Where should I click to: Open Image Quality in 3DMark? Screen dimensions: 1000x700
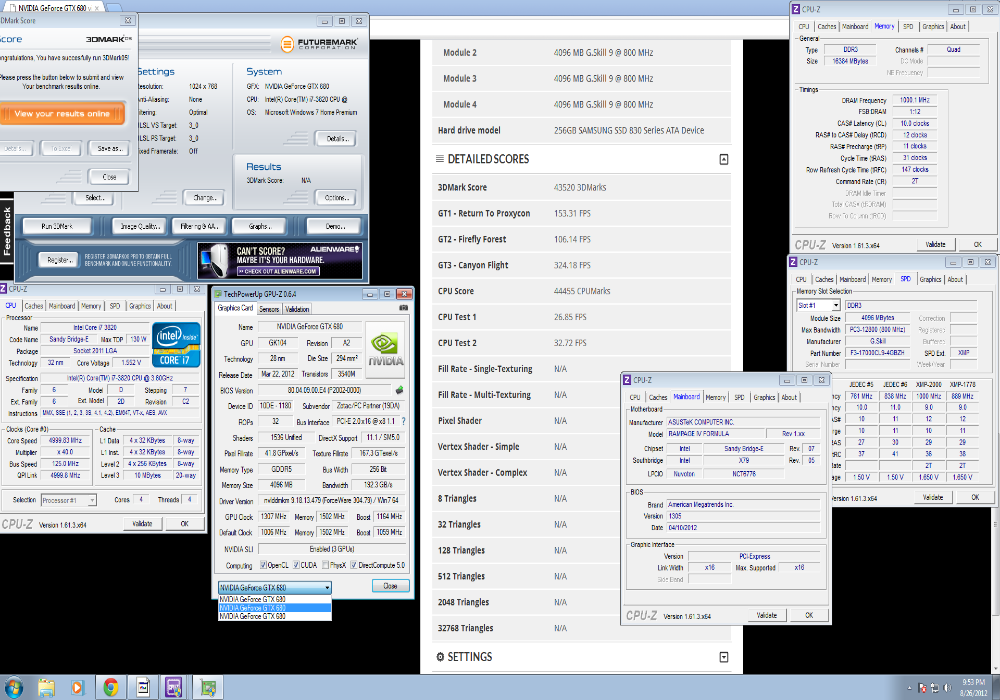[x=140, y=226]
